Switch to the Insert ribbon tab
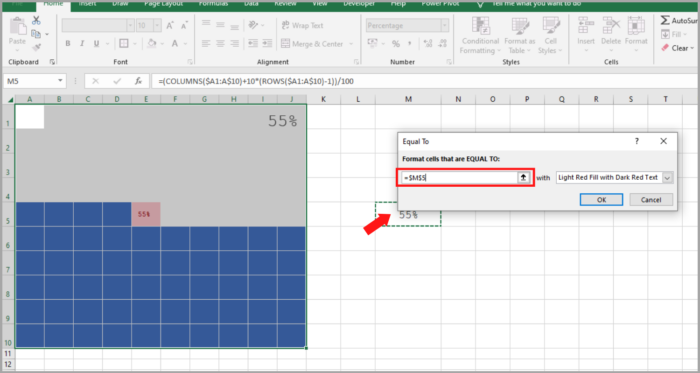 [x=88, y=3]
